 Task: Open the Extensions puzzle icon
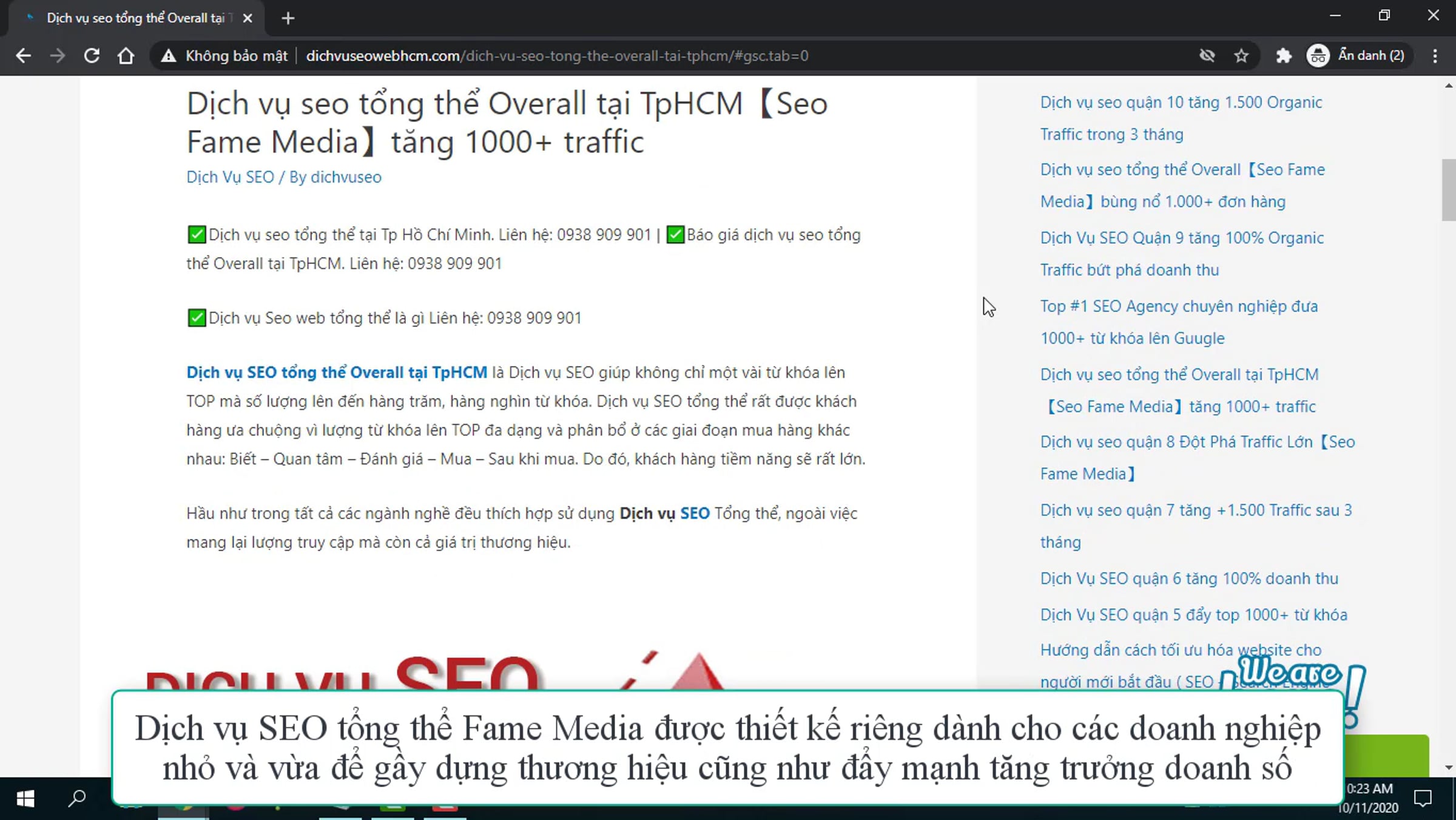[1283, 56]
